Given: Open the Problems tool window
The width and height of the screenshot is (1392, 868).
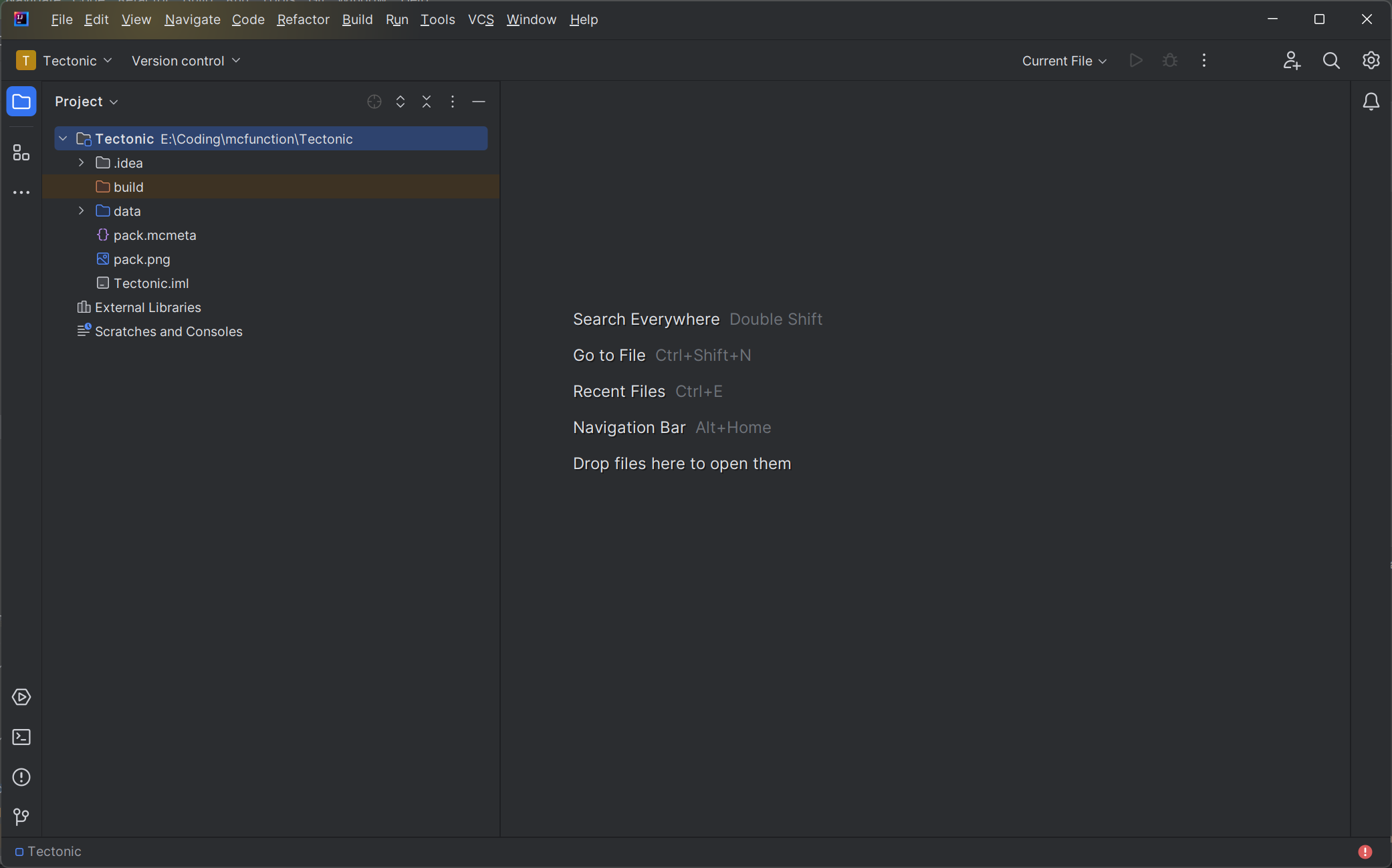Looking at the screenshot, I should coord(21,777).
